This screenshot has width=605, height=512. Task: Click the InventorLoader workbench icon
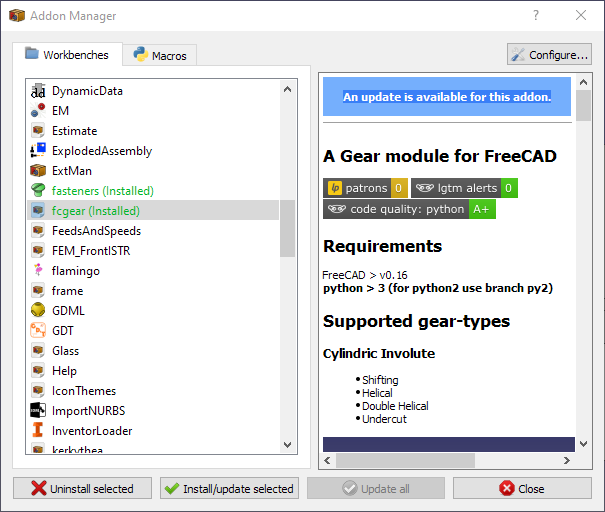pos(38,431)
